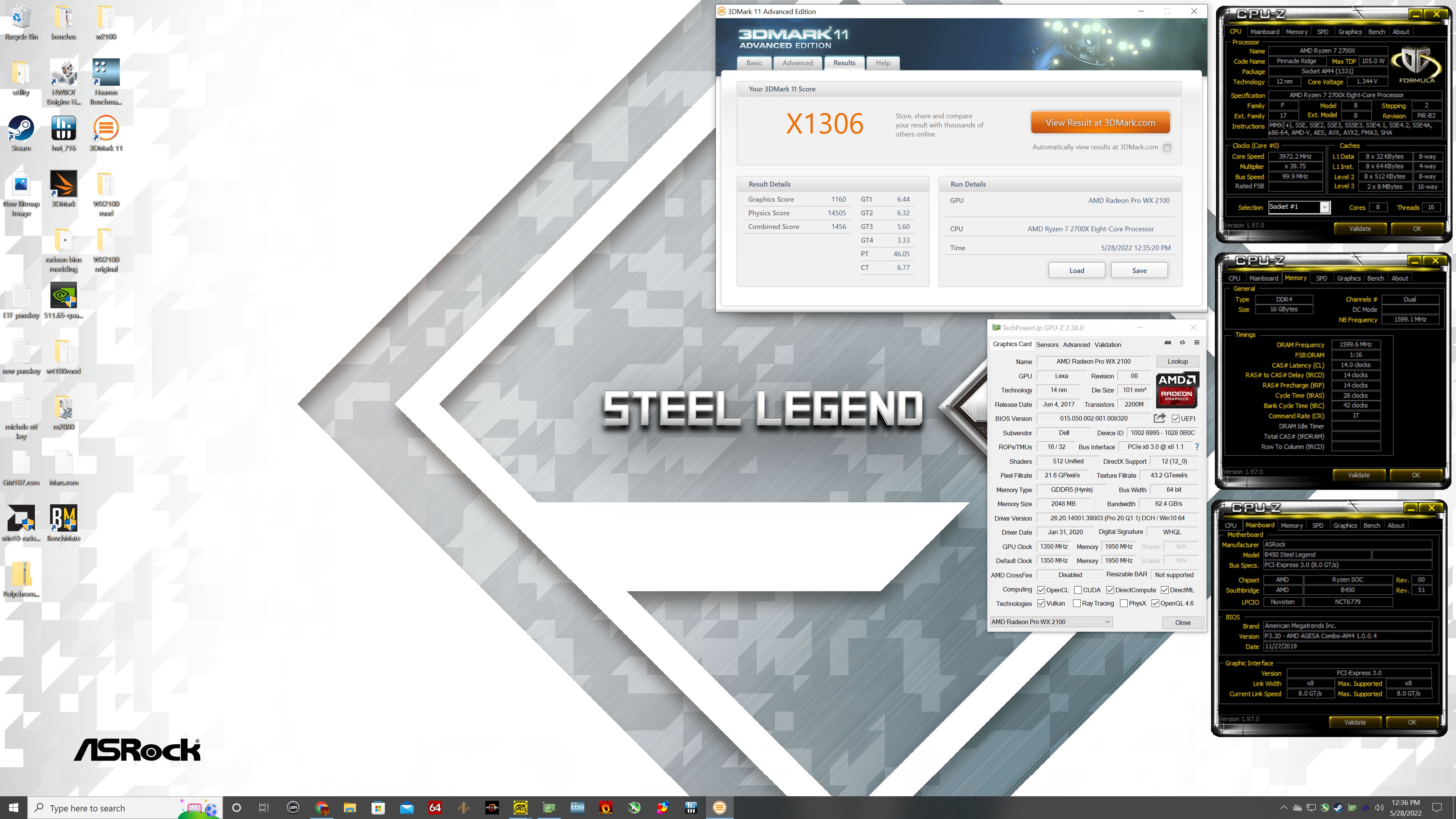Open the Help tab in 3DMark 11

(883, 63)
